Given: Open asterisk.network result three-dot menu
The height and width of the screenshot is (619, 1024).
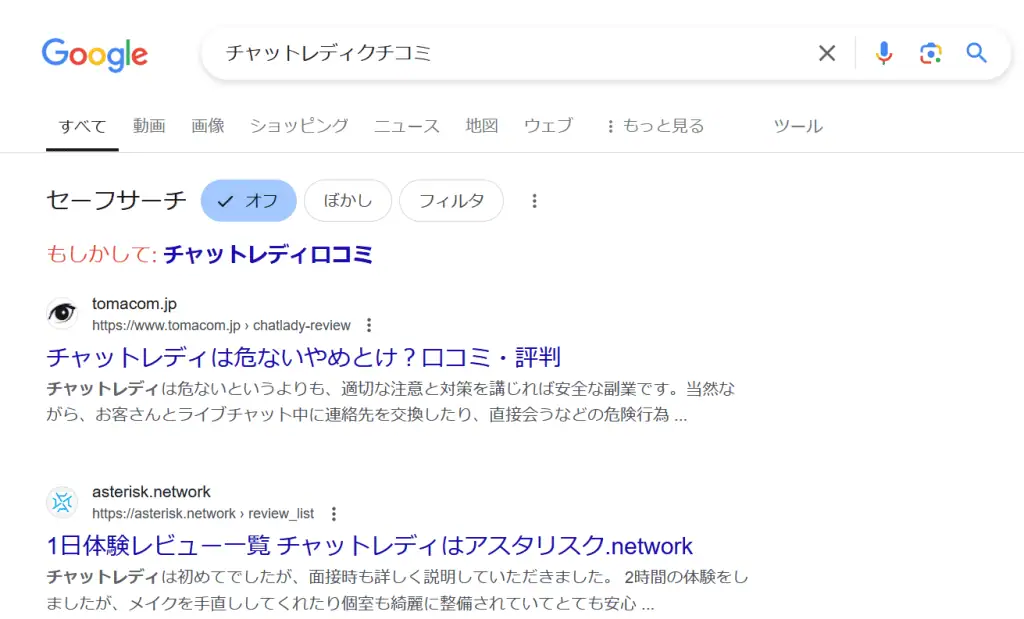Looking at the screenshot, I should (334, 513).
